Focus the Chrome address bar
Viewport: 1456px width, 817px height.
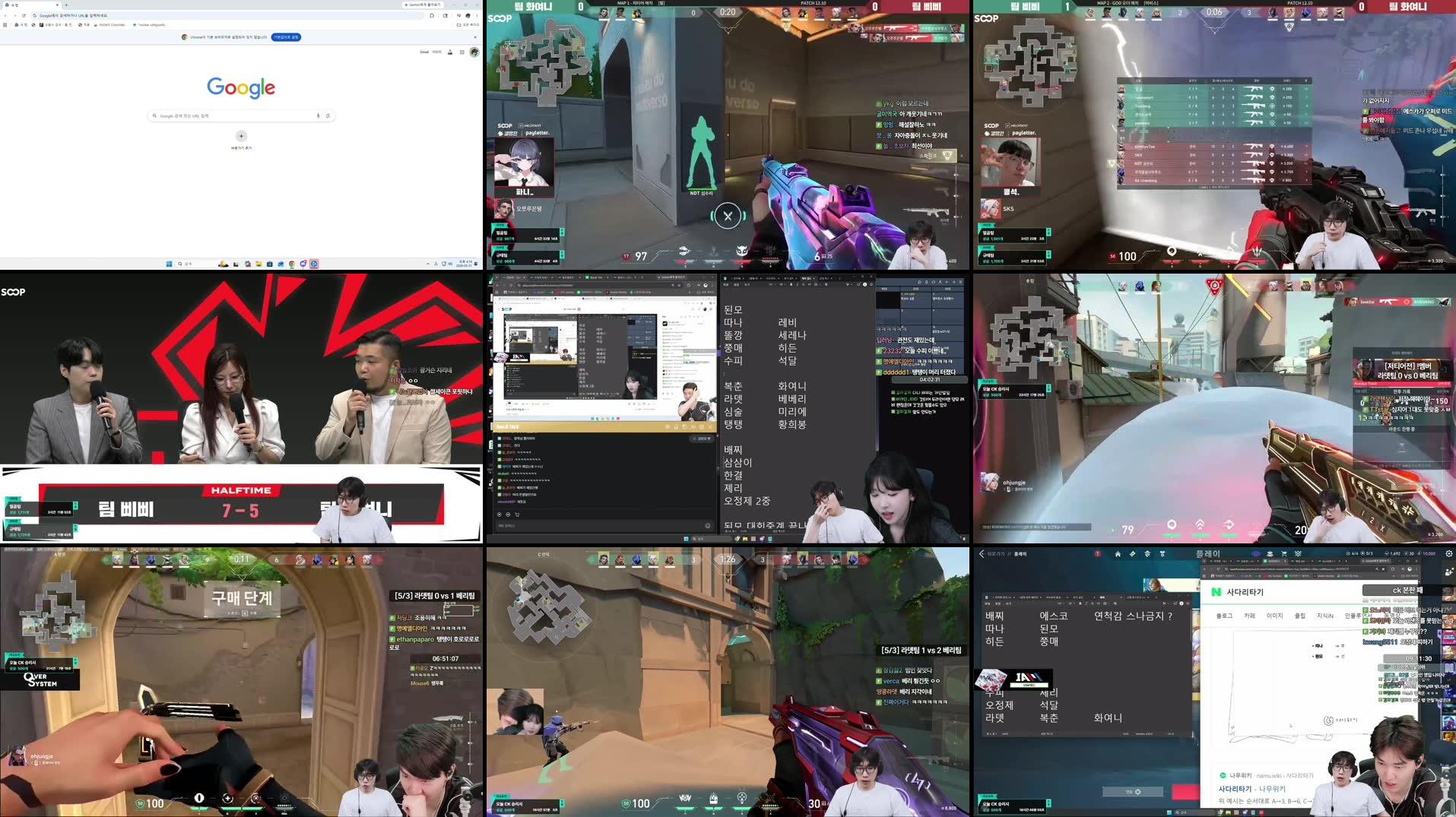228,15
